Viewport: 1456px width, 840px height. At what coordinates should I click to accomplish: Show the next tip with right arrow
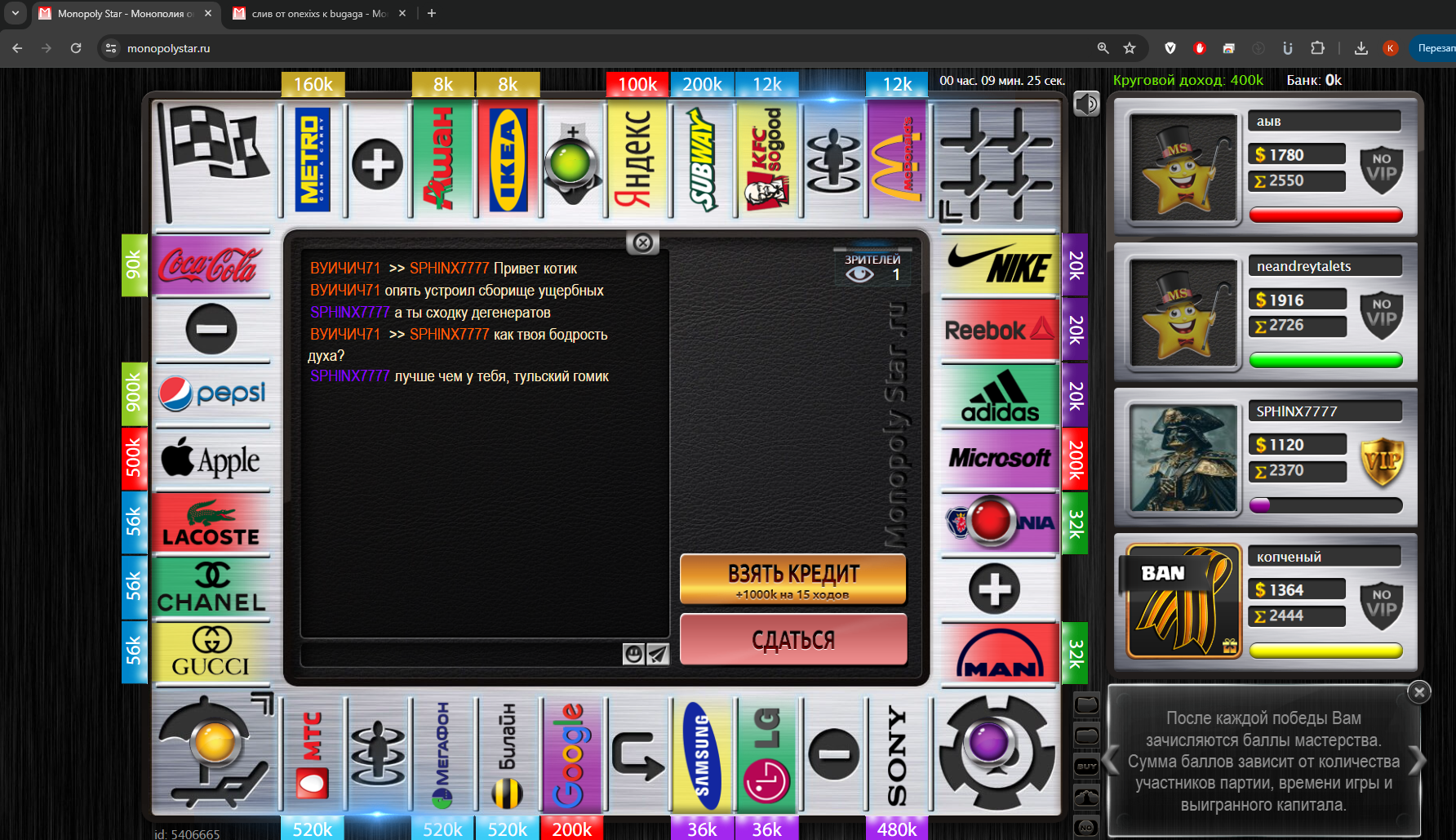tap(1418, 760)
